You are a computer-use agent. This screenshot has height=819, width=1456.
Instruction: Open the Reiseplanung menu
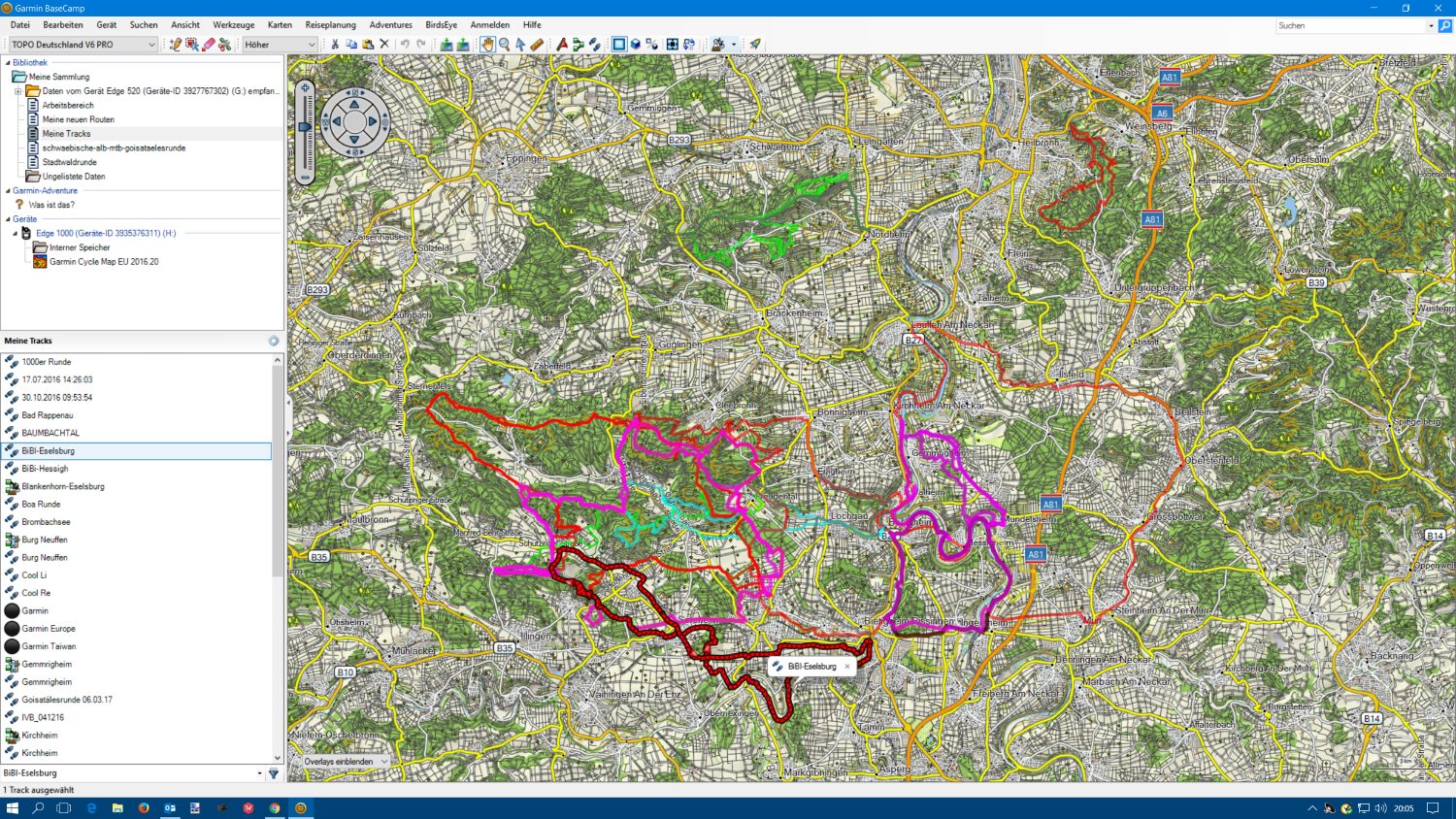[330, 25]
